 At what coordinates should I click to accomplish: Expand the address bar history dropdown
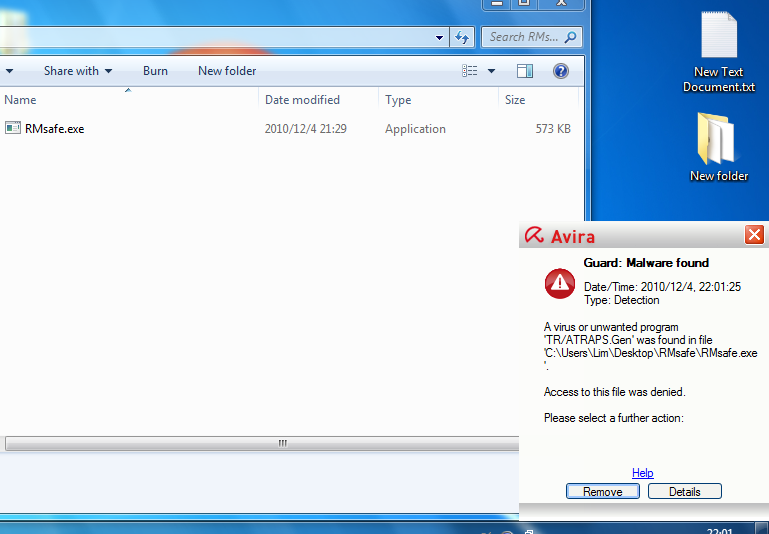pyautogui.click(x=439, y=37)
